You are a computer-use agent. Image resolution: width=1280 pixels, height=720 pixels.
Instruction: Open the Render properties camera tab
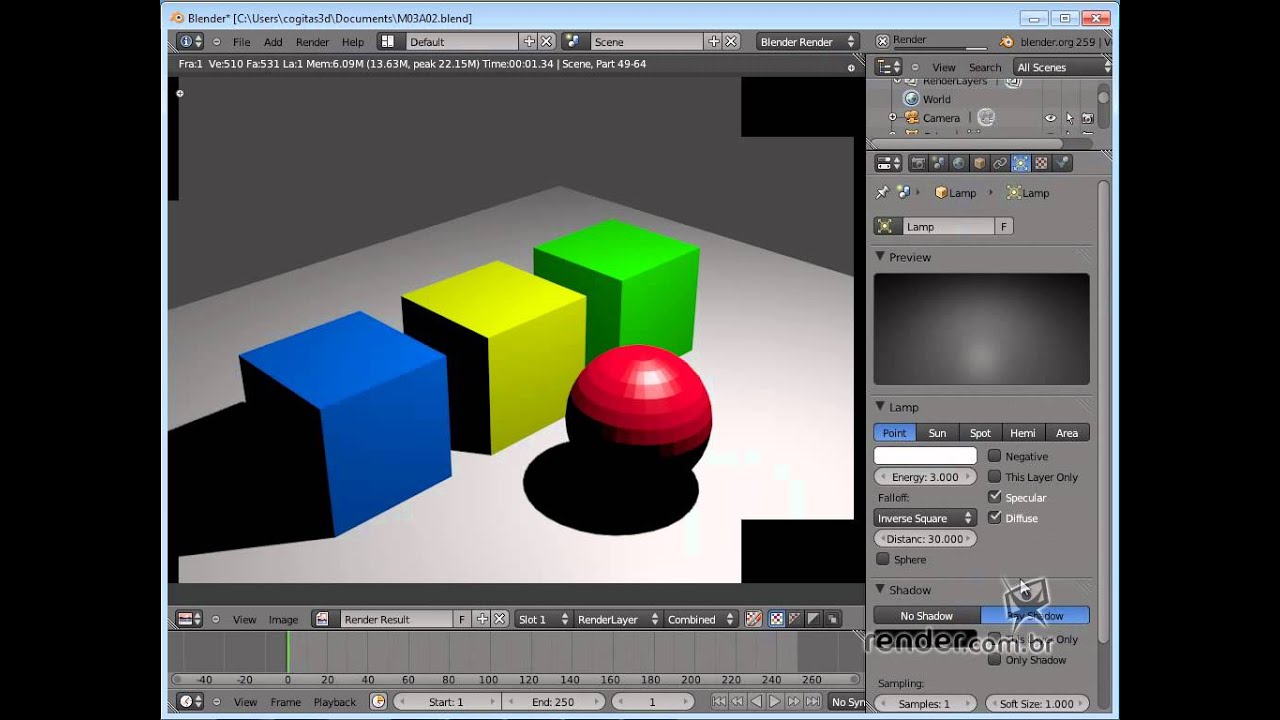(x=918, y=163)
